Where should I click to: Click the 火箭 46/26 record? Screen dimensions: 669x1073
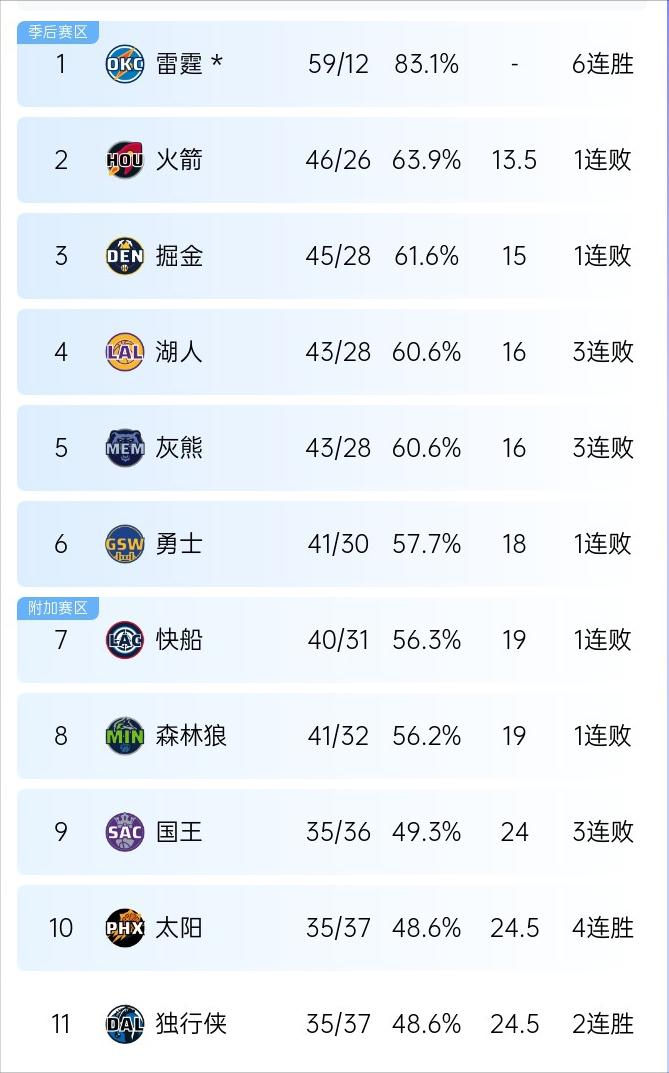pos(338,160)
